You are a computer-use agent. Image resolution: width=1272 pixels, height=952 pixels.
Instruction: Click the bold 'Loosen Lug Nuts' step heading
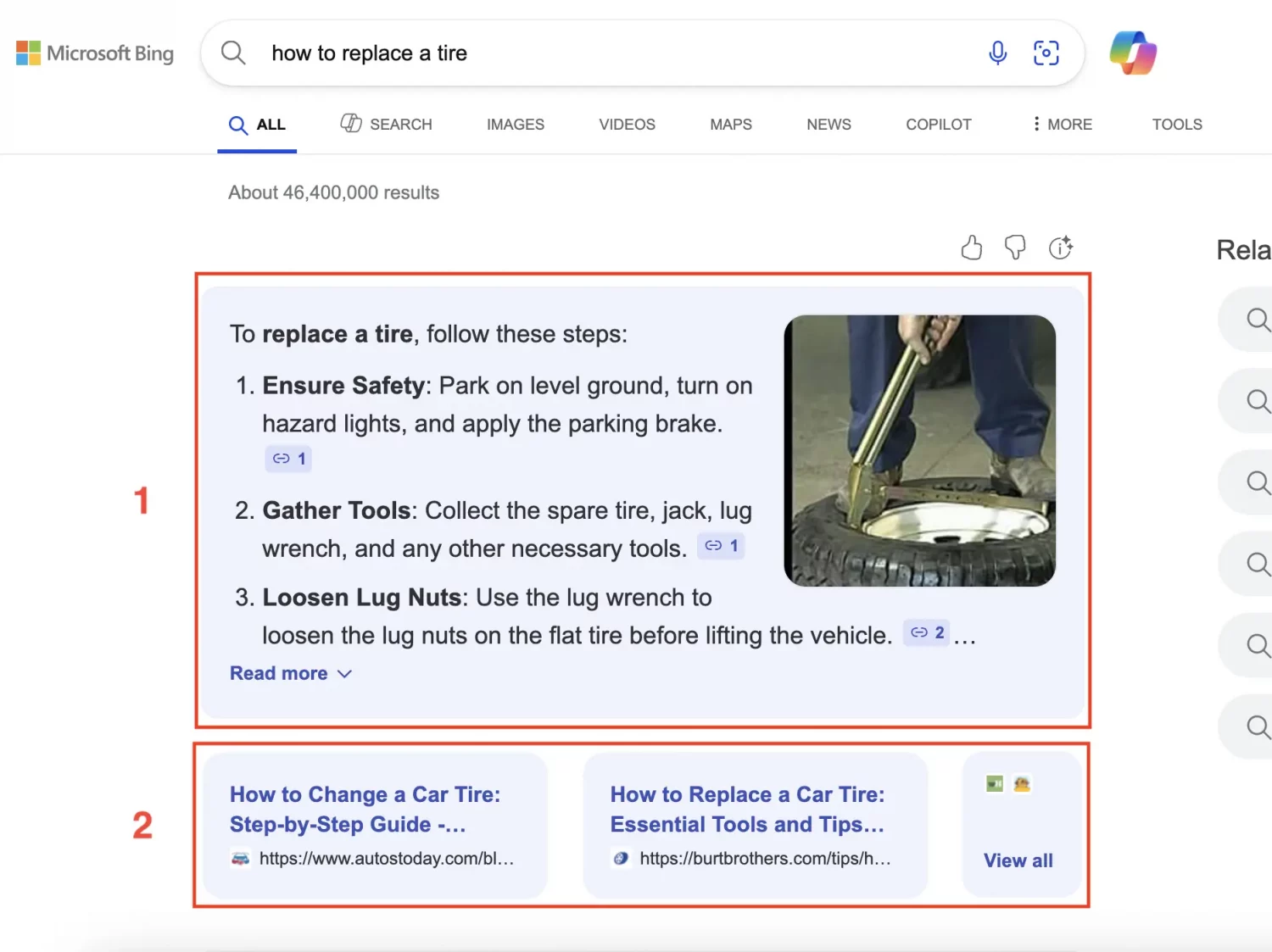click(362, 598)
